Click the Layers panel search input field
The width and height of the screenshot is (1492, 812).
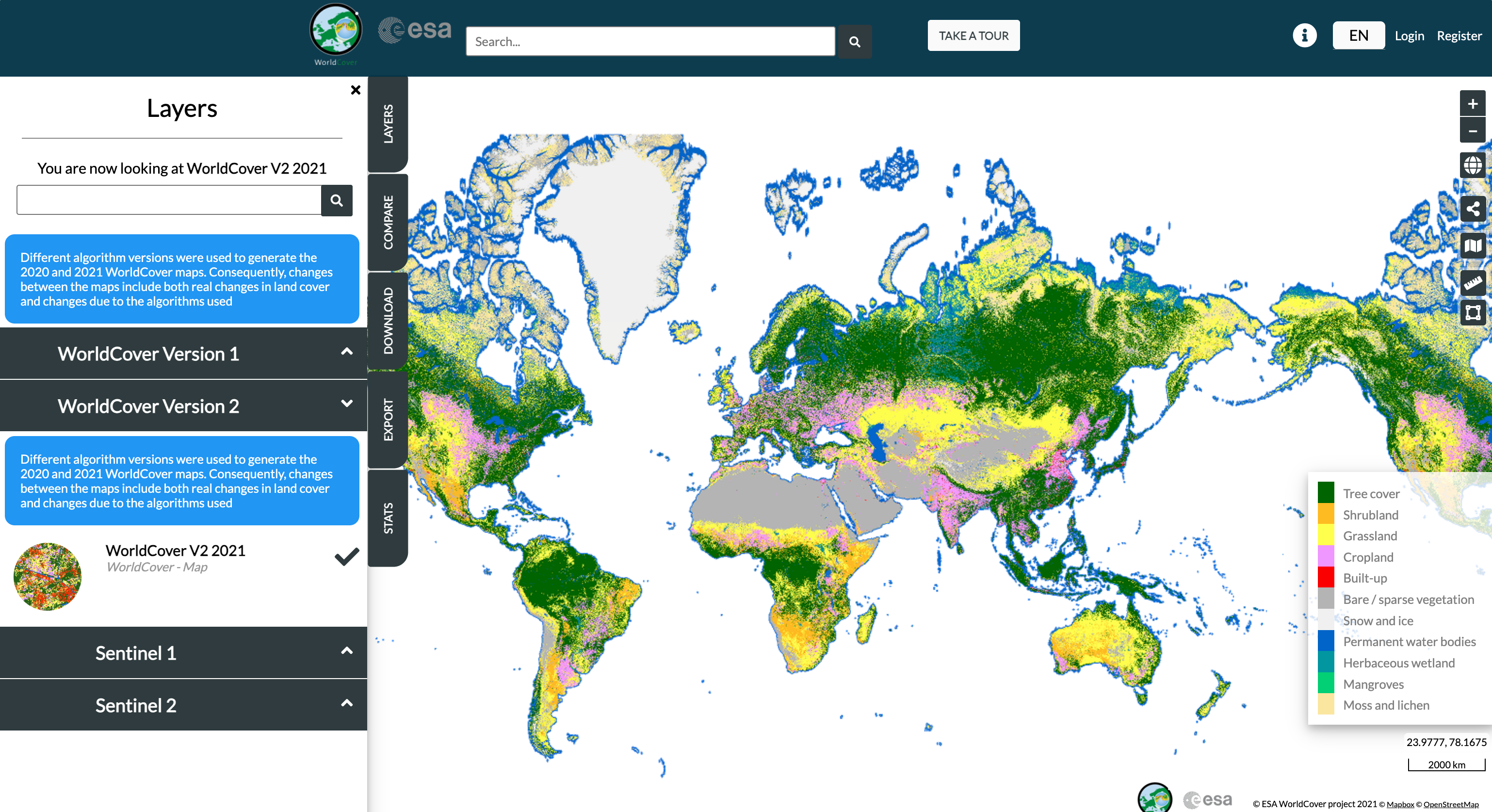[x=169, y=200]
